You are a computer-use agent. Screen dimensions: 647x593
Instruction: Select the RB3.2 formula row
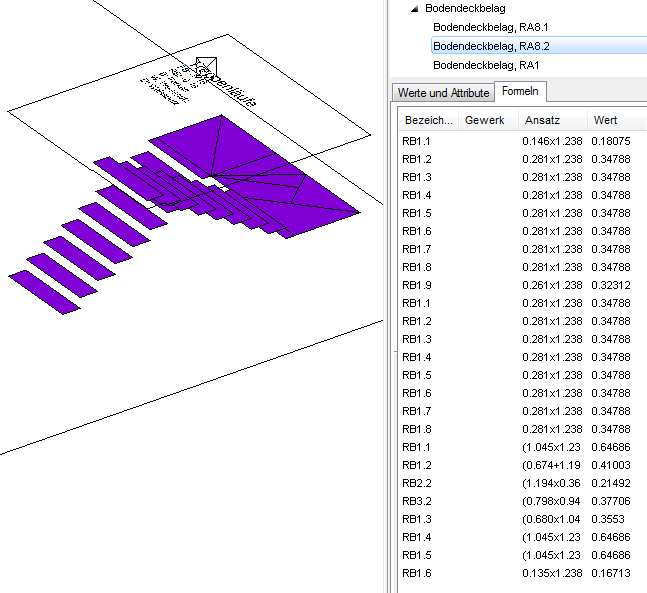[x=522, y=501]
